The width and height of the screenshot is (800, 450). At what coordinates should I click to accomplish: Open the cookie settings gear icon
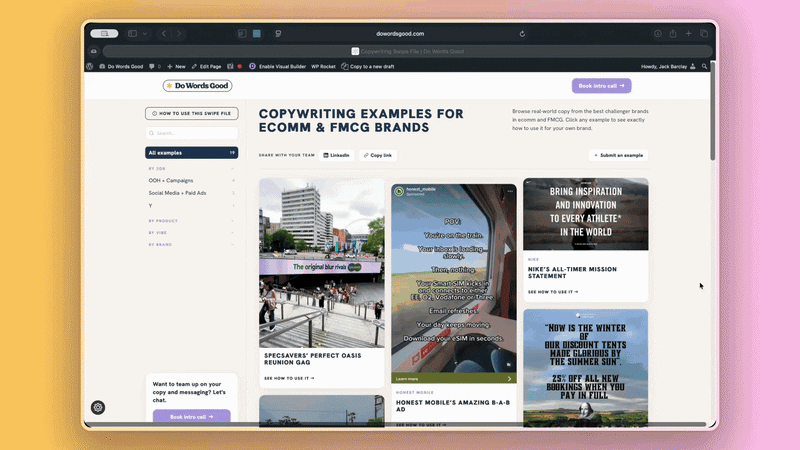pyautogui.click(x=97, y=407)
